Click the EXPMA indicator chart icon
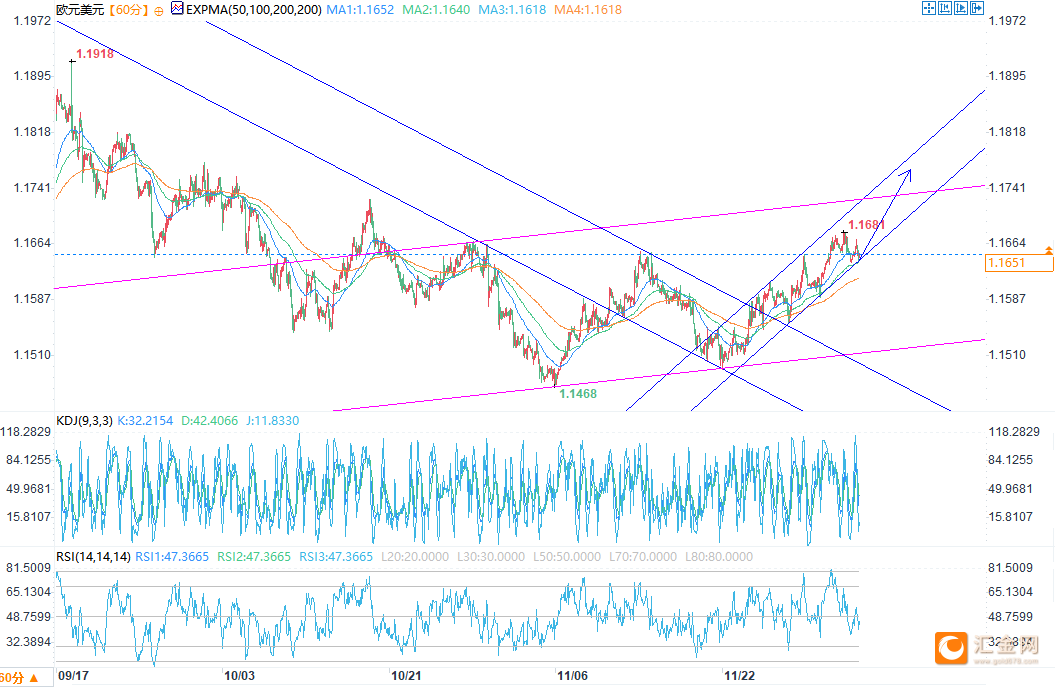The height and width of the screenshot is (687, 1055). pyautogui.click(x=177, y=9)
